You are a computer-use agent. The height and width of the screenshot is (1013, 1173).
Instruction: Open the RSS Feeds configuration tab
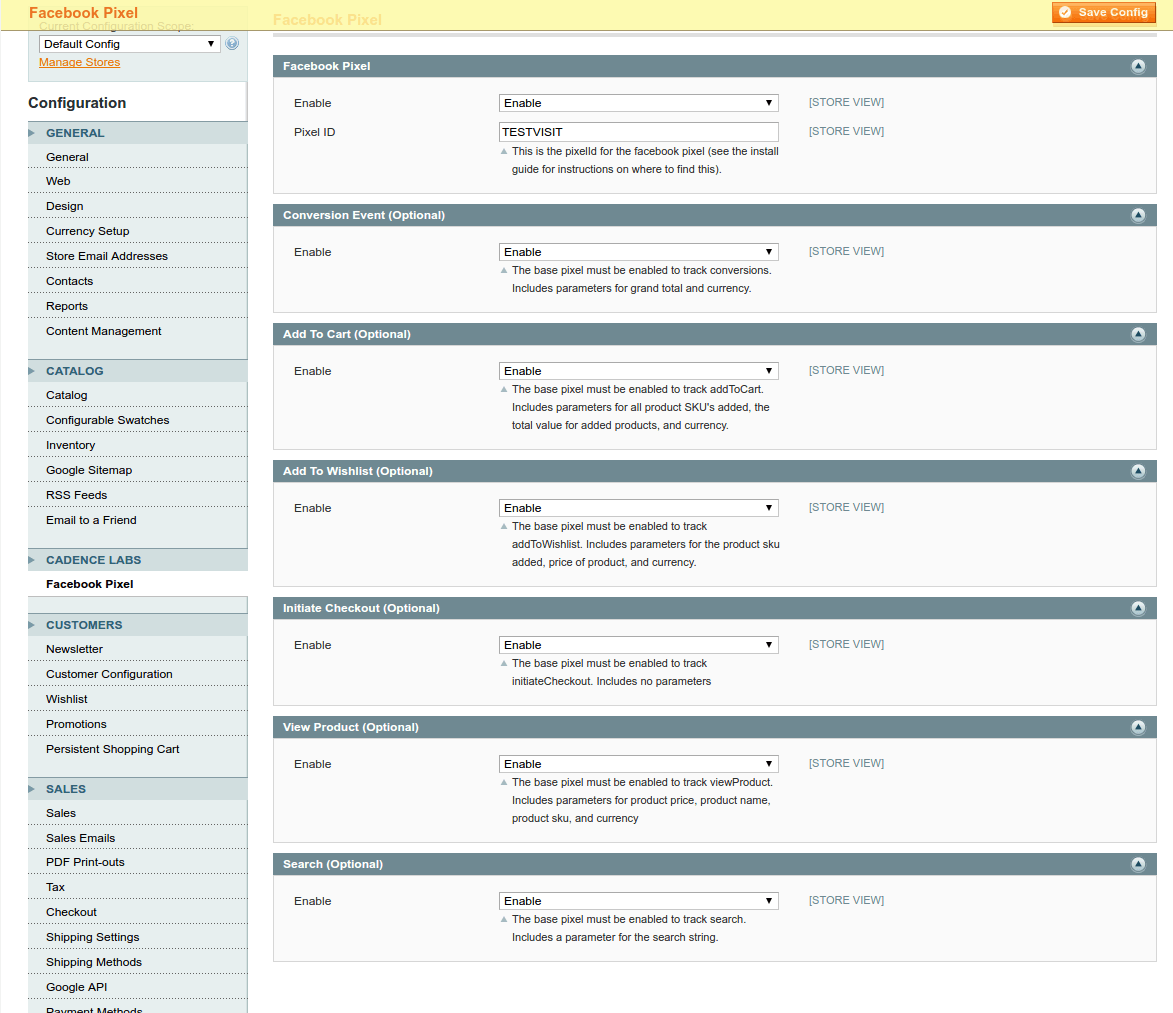pos(138,495)
